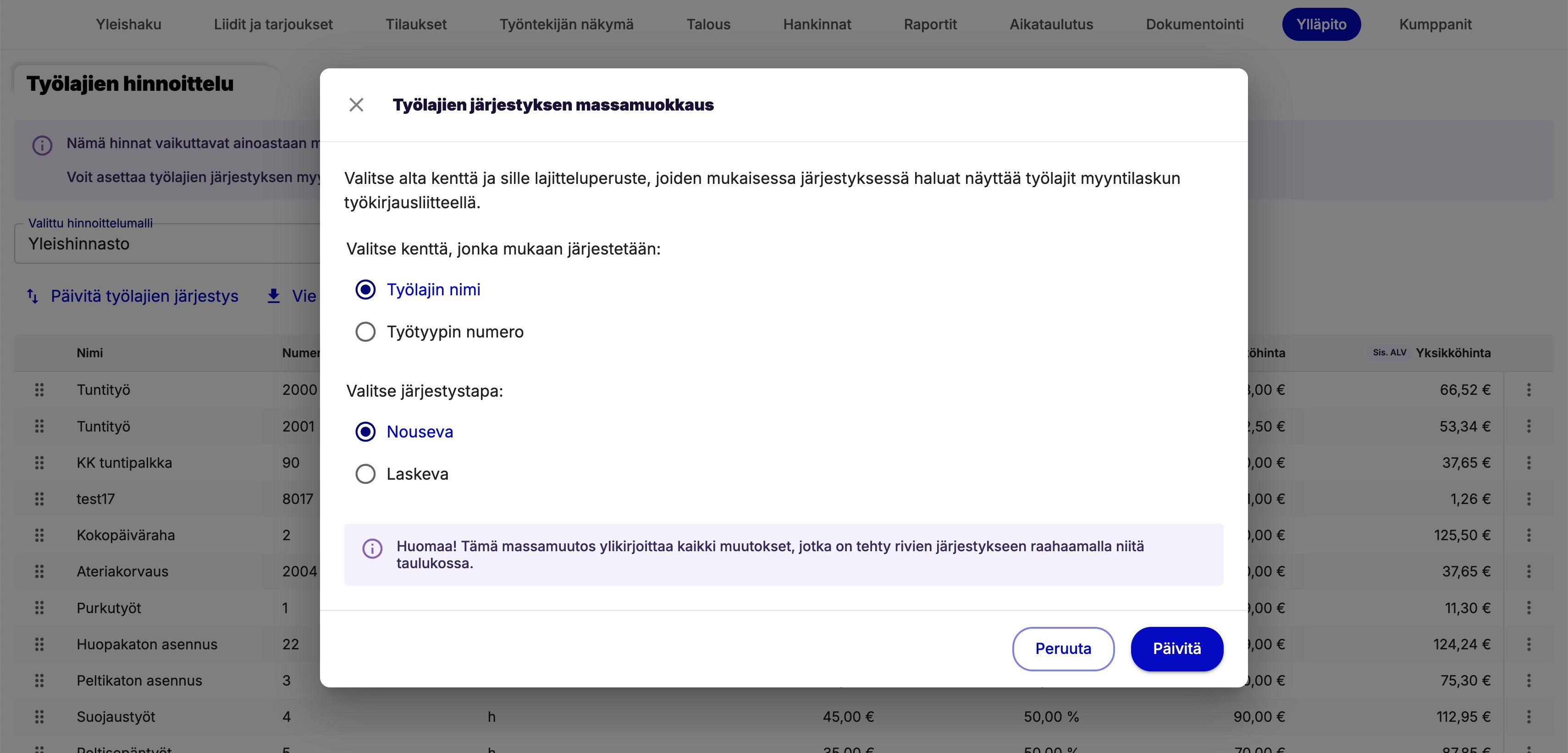Screen dimensions: 1568x753
Task: Select the Työtyypin numero radio option
Action: click(x=365, y=332)
